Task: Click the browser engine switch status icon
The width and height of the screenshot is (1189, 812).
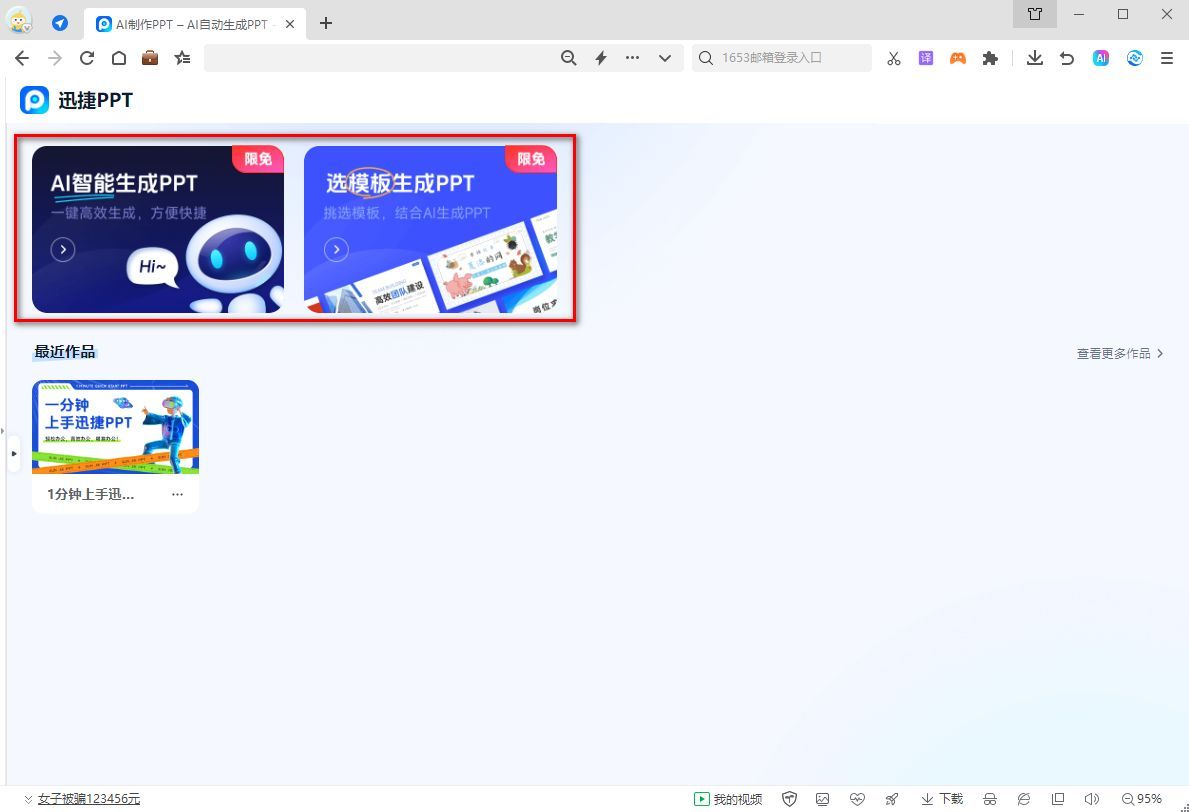Action: tap(1024, 799)
